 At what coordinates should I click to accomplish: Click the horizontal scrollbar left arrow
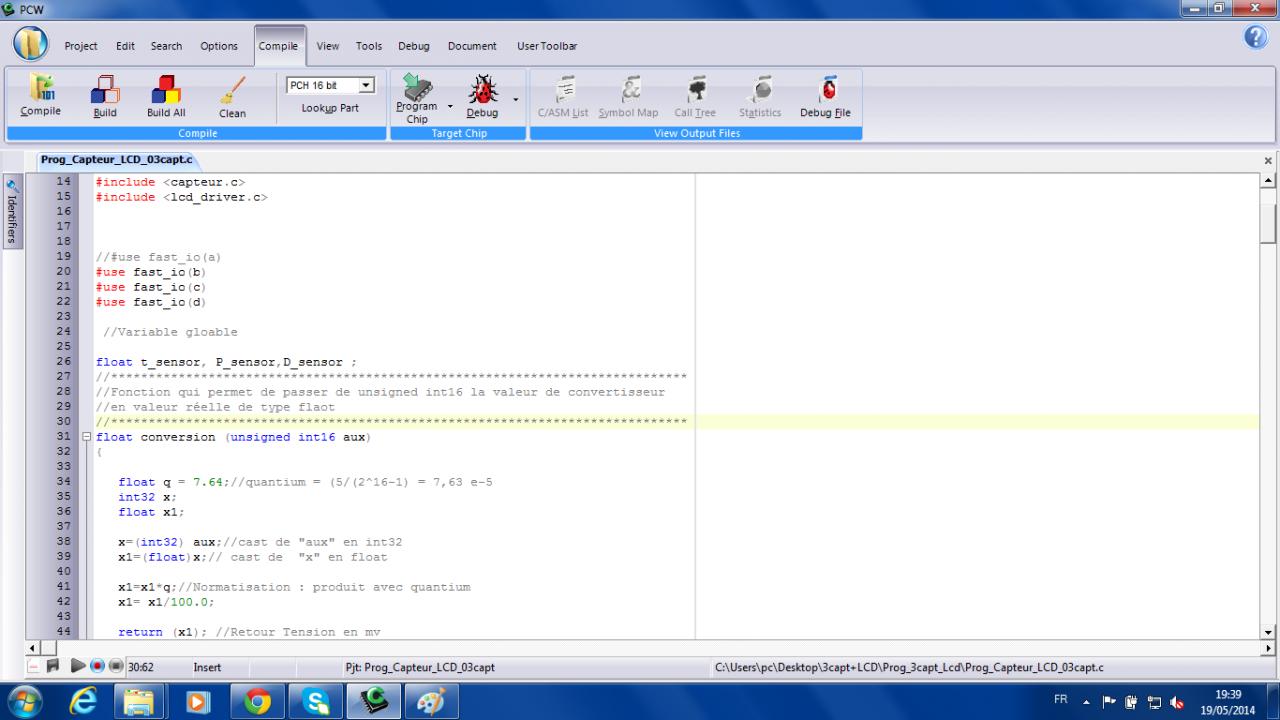34,648
